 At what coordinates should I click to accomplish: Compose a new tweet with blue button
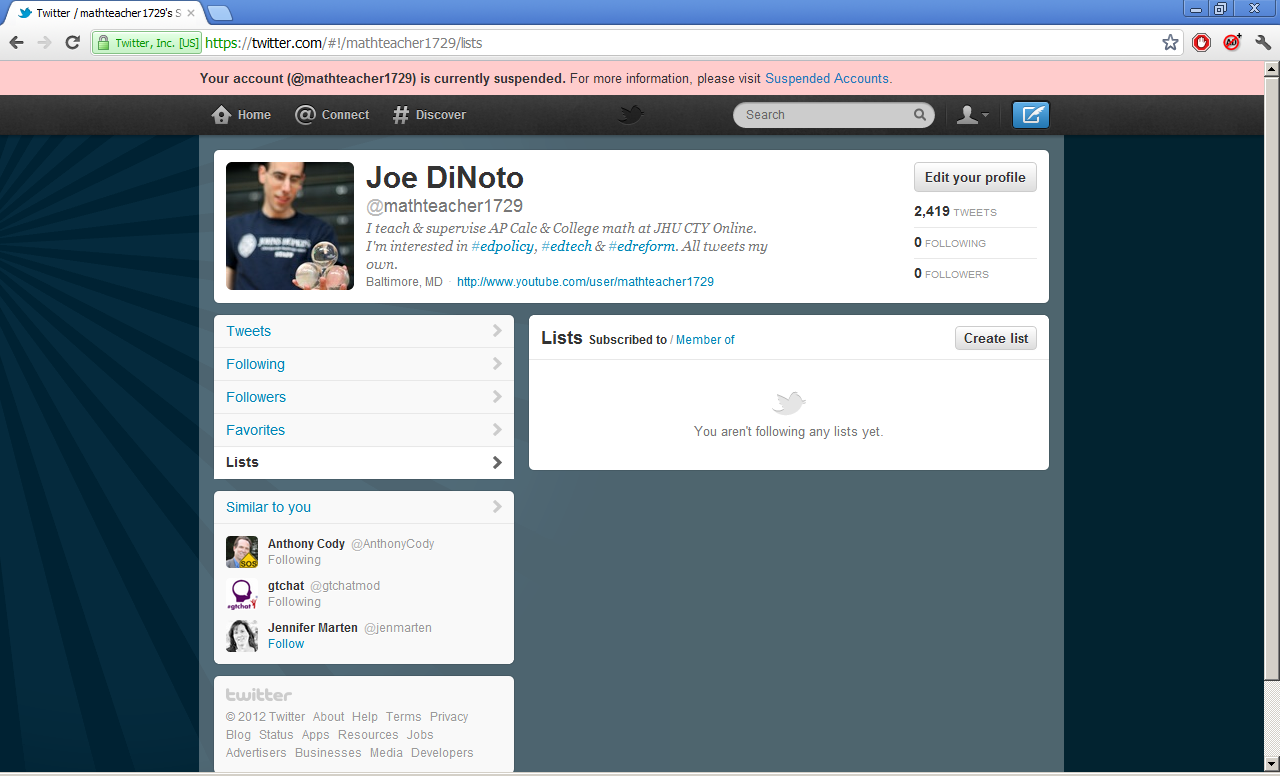pos(1031,115)
